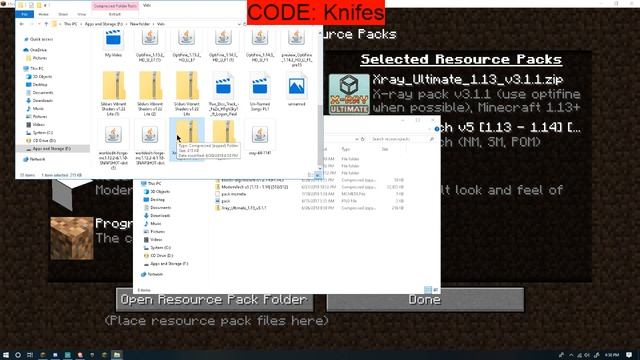Open the Extract ribbon tab
Viewport: 640px width, 360px height.
115,14
